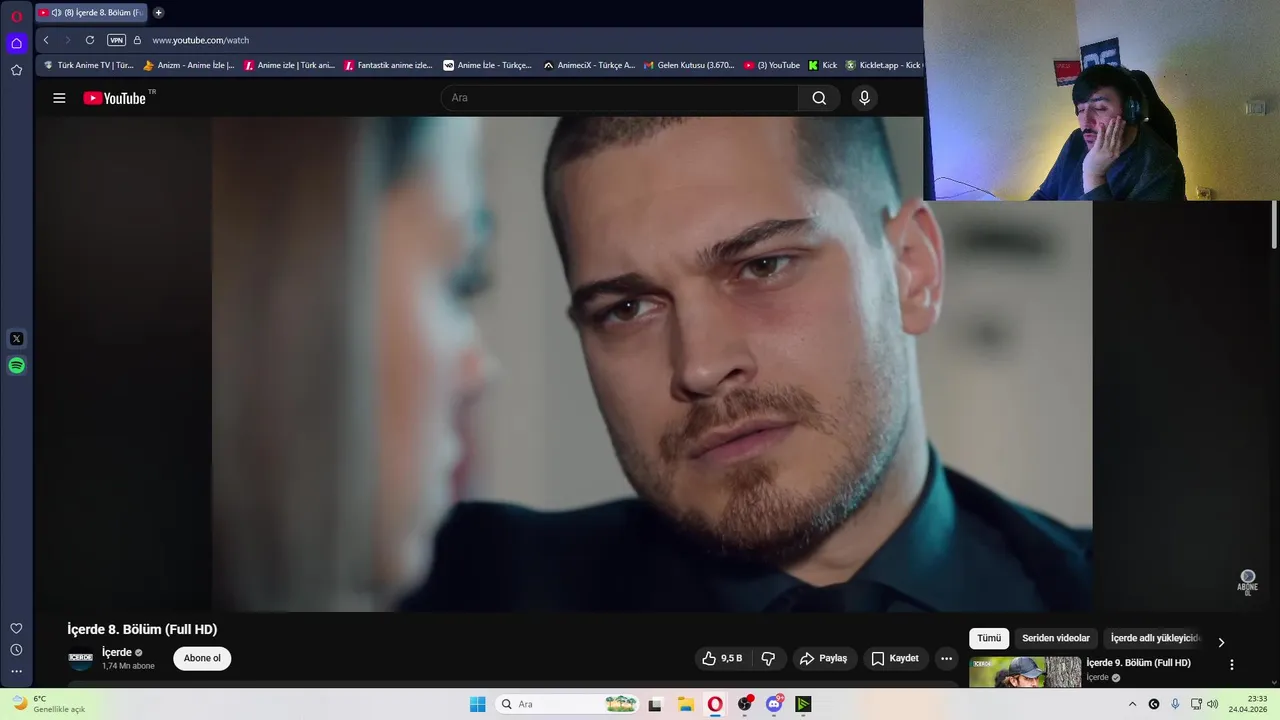The height and width of the screenshot is (720, 1280).
Task: Select the Seriden videolar chip
Action: (1056, 638)
